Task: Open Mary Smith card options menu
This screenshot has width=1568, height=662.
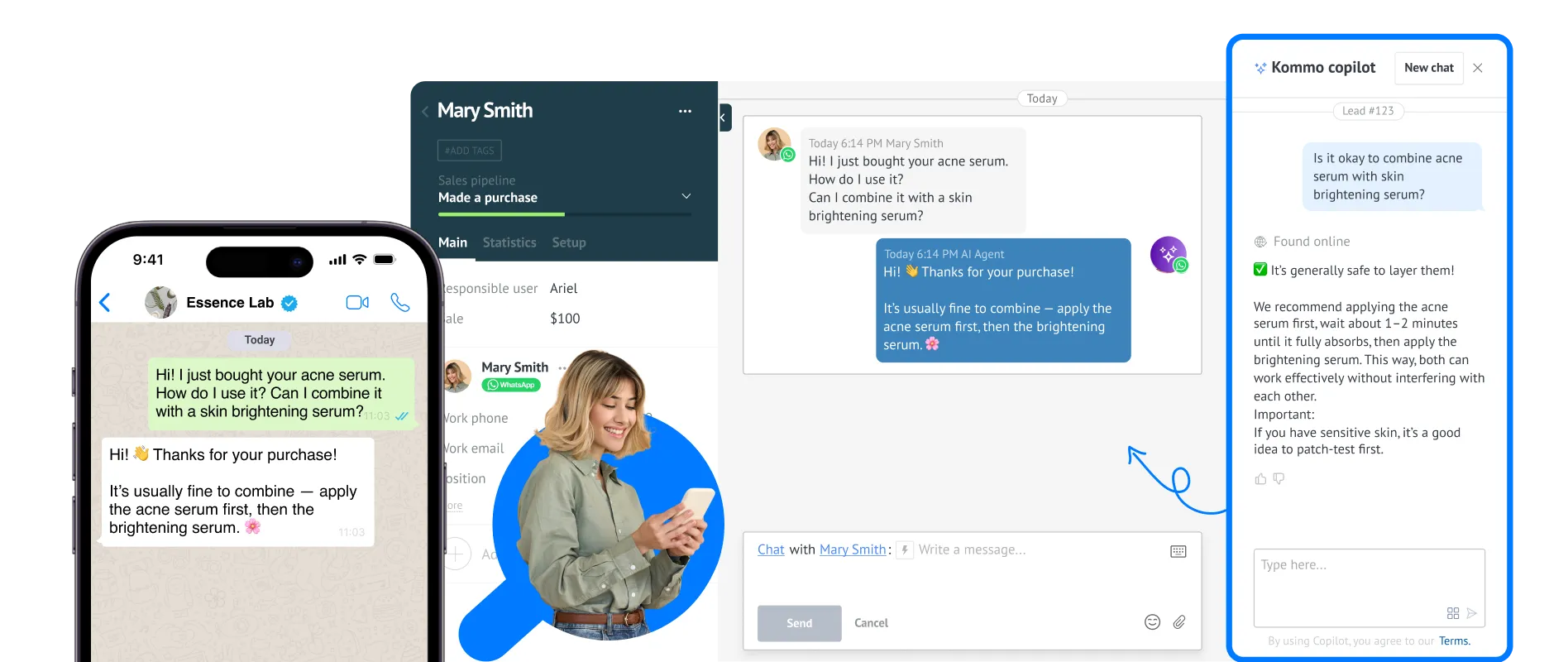Action: point(685,111)
